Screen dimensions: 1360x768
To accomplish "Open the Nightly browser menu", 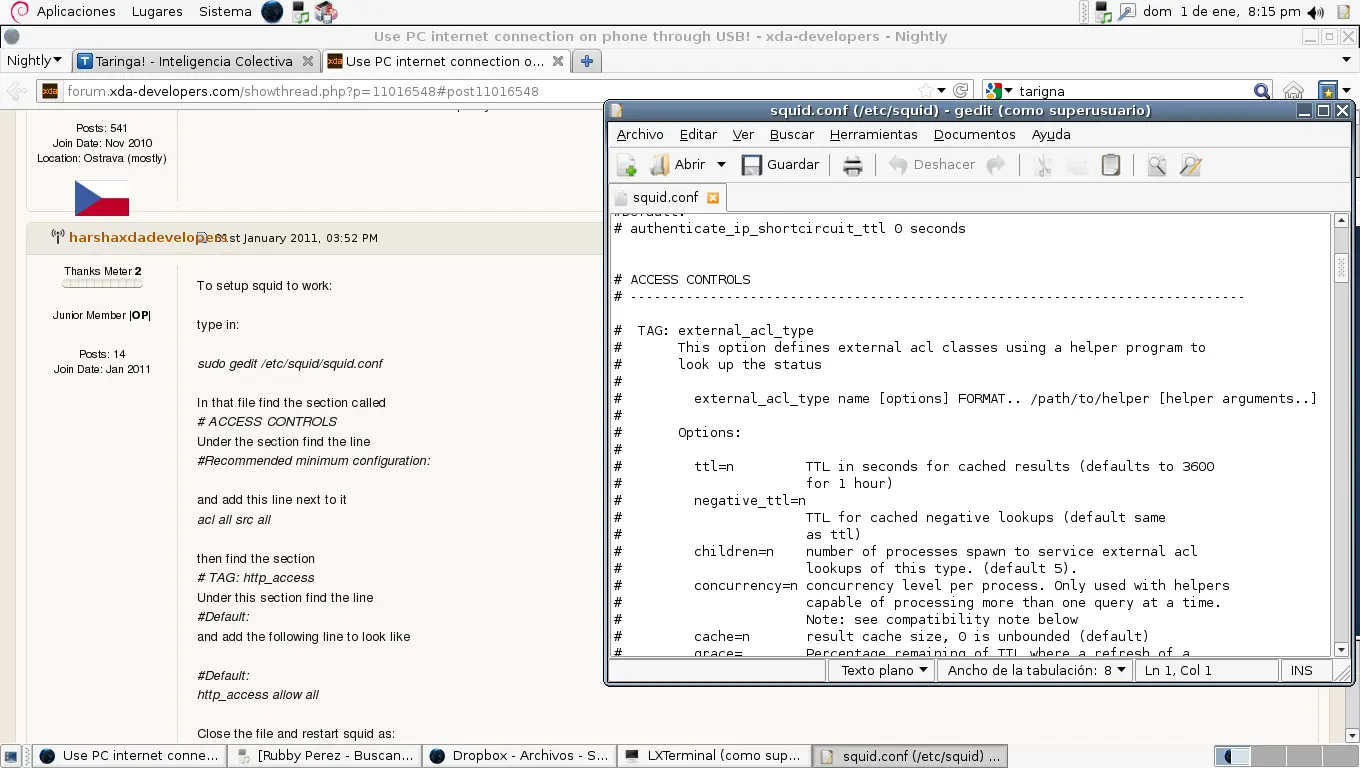I will (x=34, y=61).
